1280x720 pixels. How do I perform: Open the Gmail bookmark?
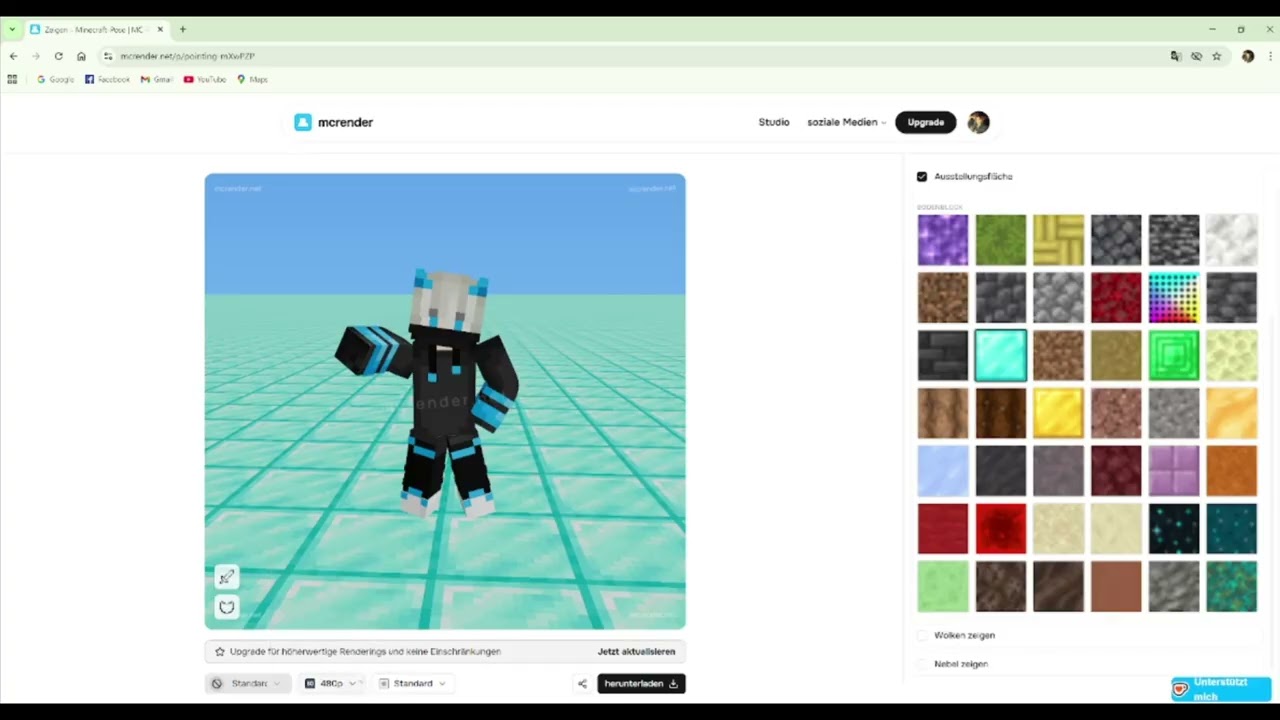click(157, 79)
